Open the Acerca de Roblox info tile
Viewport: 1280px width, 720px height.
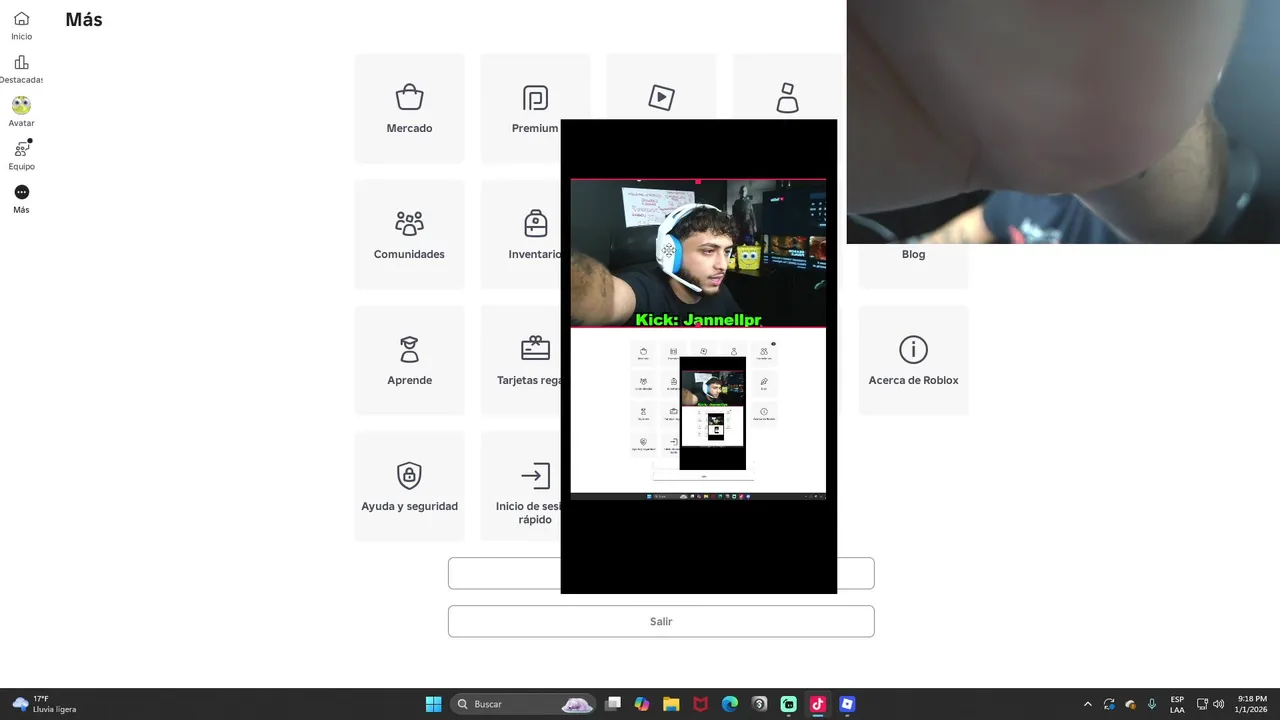point(913,360)
